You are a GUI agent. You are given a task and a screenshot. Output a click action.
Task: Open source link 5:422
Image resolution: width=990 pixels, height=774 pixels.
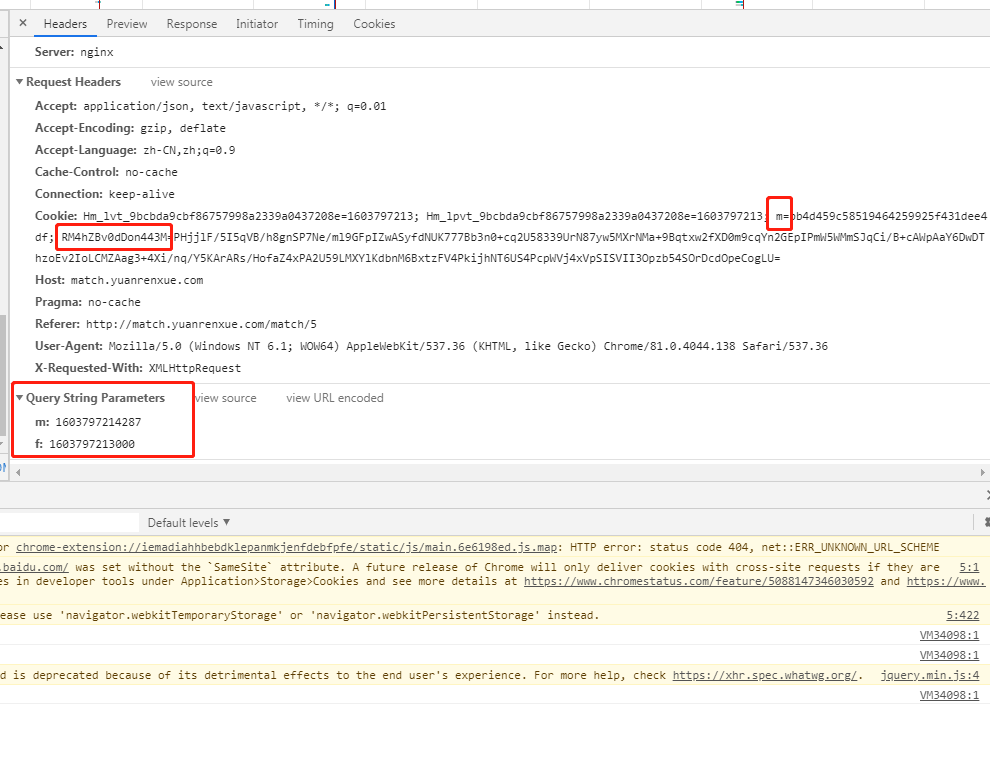963,615
